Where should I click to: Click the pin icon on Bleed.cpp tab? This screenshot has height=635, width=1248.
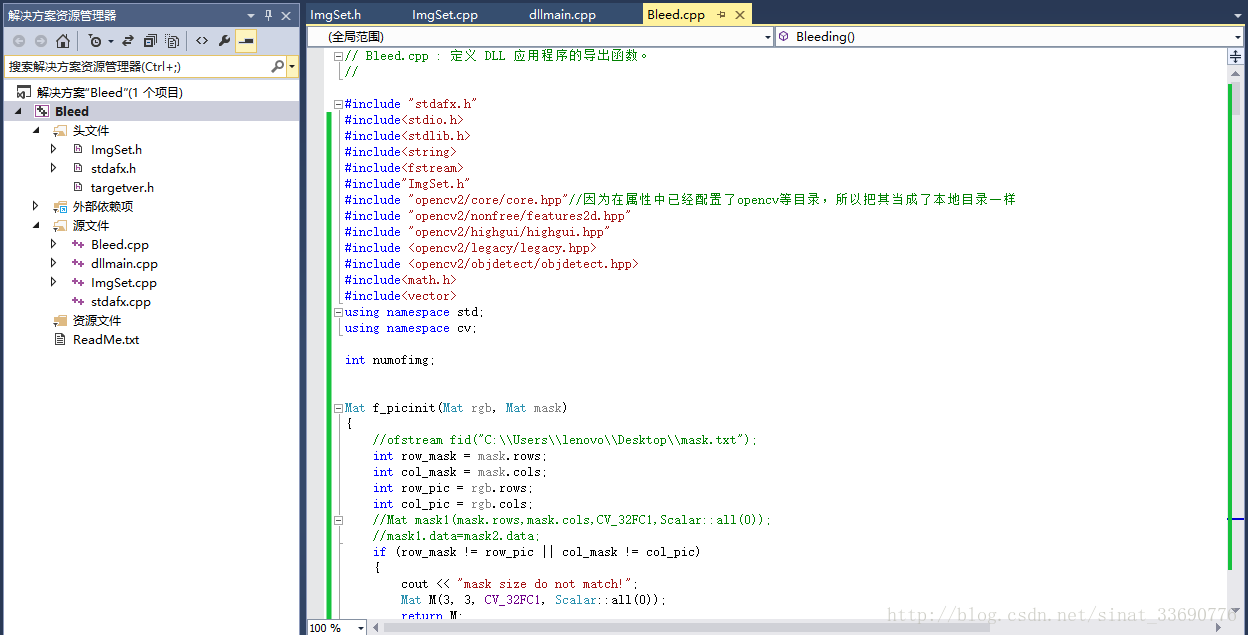[721, 15]
